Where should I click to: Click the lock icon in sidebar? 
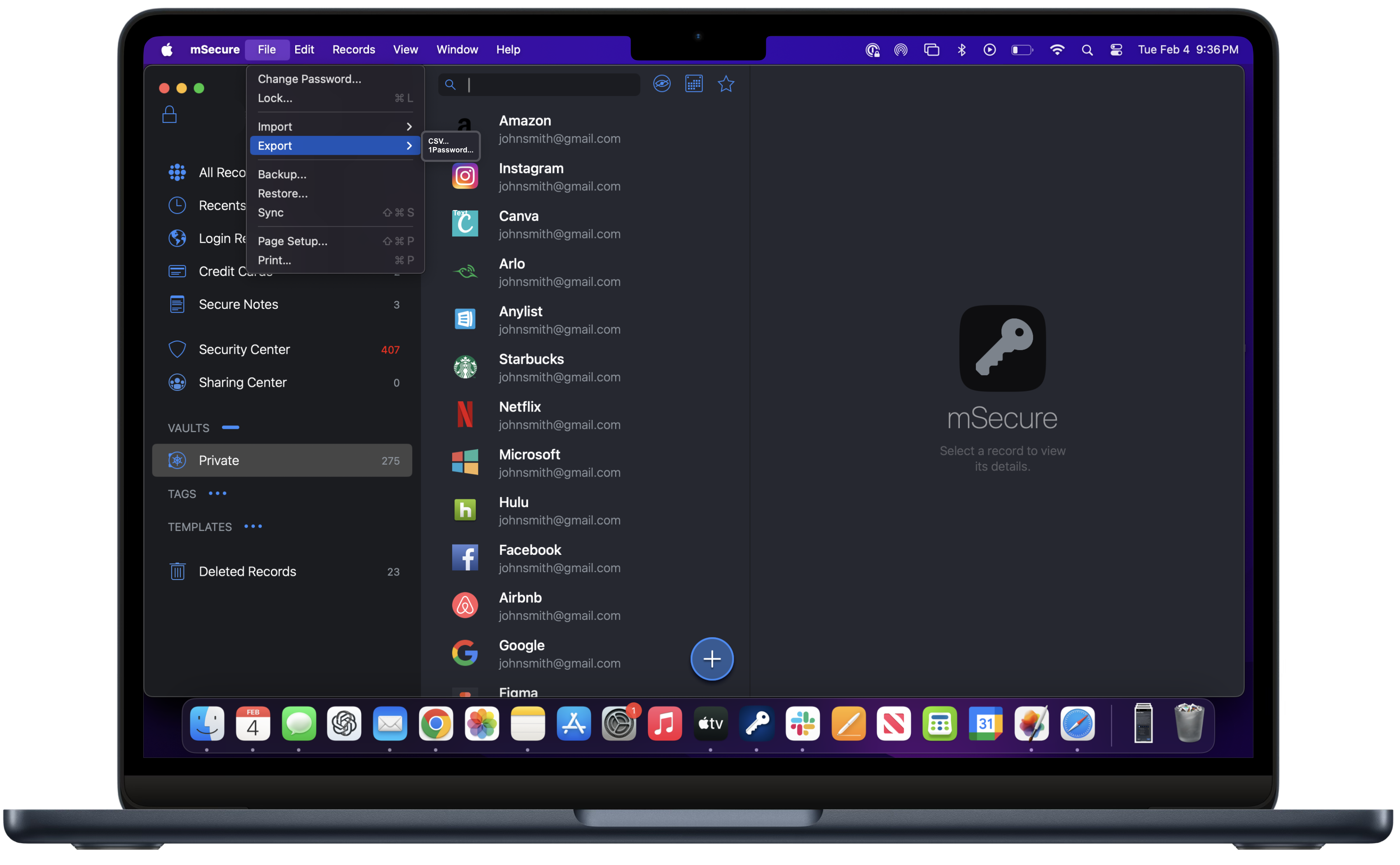169,115
